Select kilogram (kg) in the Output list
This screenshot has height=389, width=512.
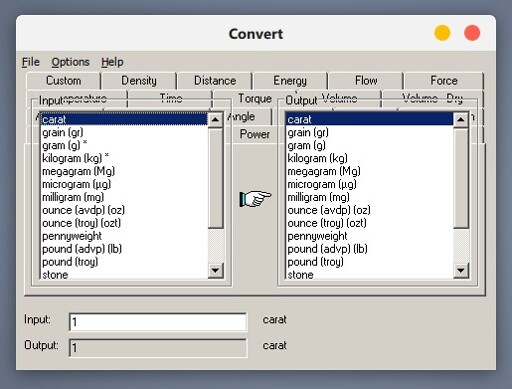click(370, 158)
